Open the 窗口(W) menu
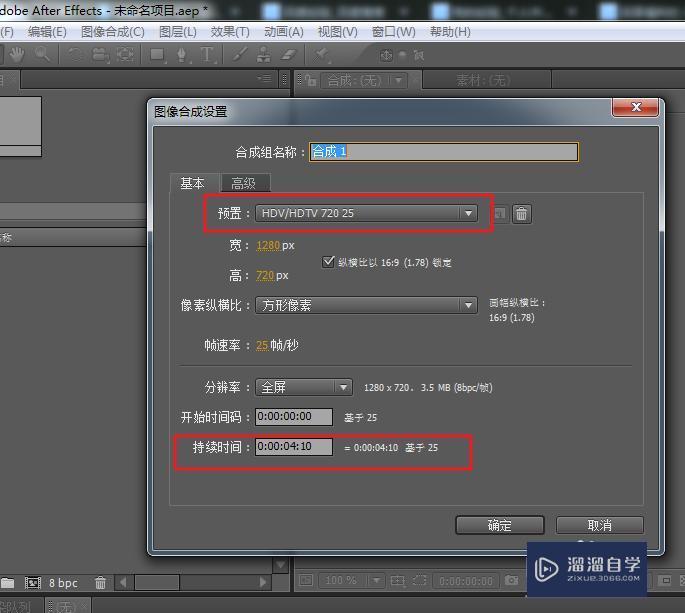This screenshot has width=685, height=613. pos(394,32)
